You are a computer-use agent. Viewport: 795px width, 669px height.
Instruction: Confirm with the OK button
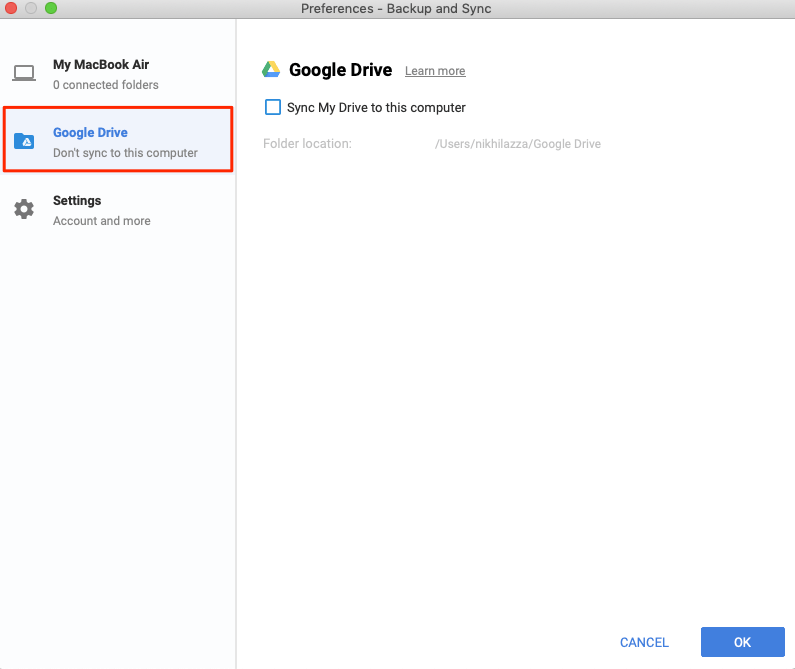click(x=743, y=642)
